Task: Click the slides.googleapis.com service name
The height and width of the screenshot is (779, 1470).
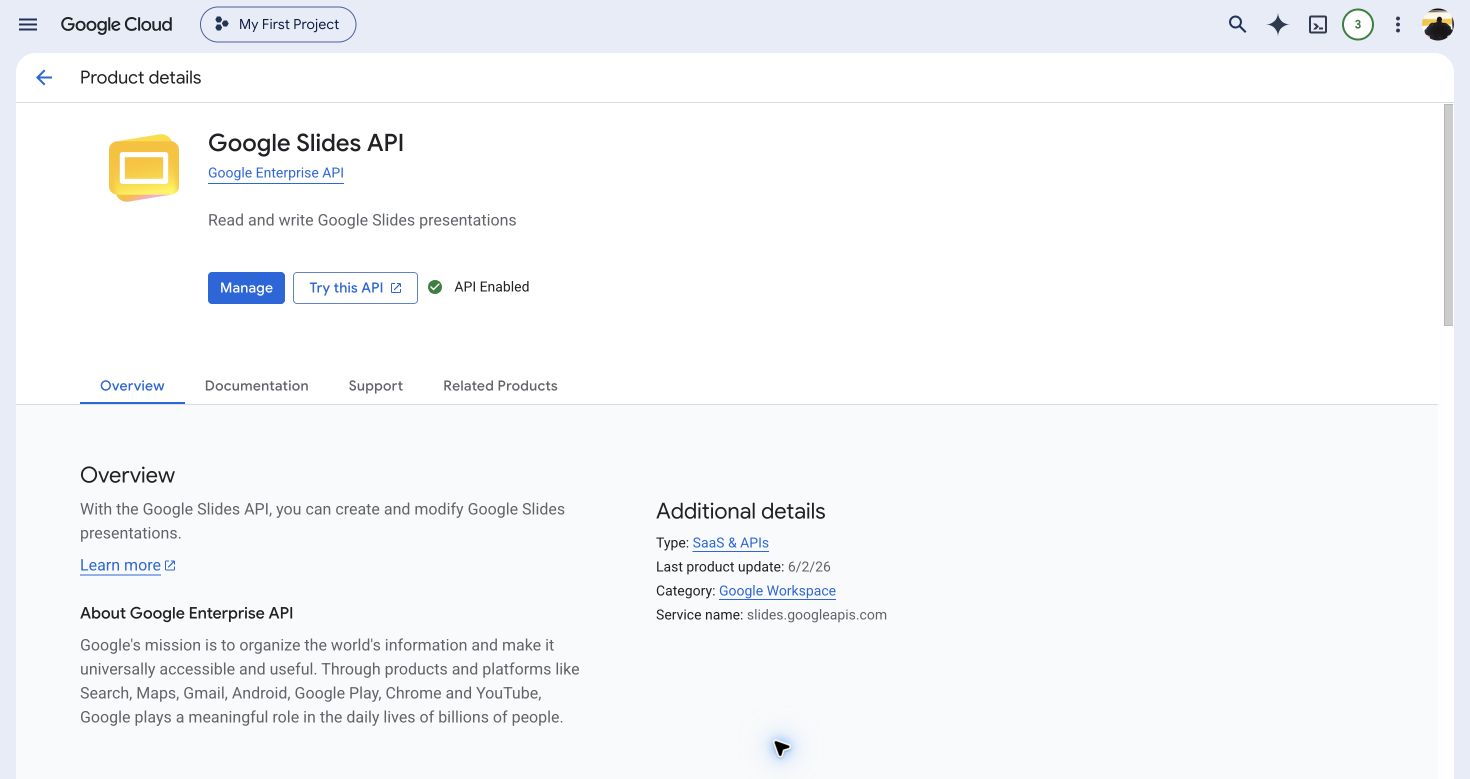Action: click(816, 615)
